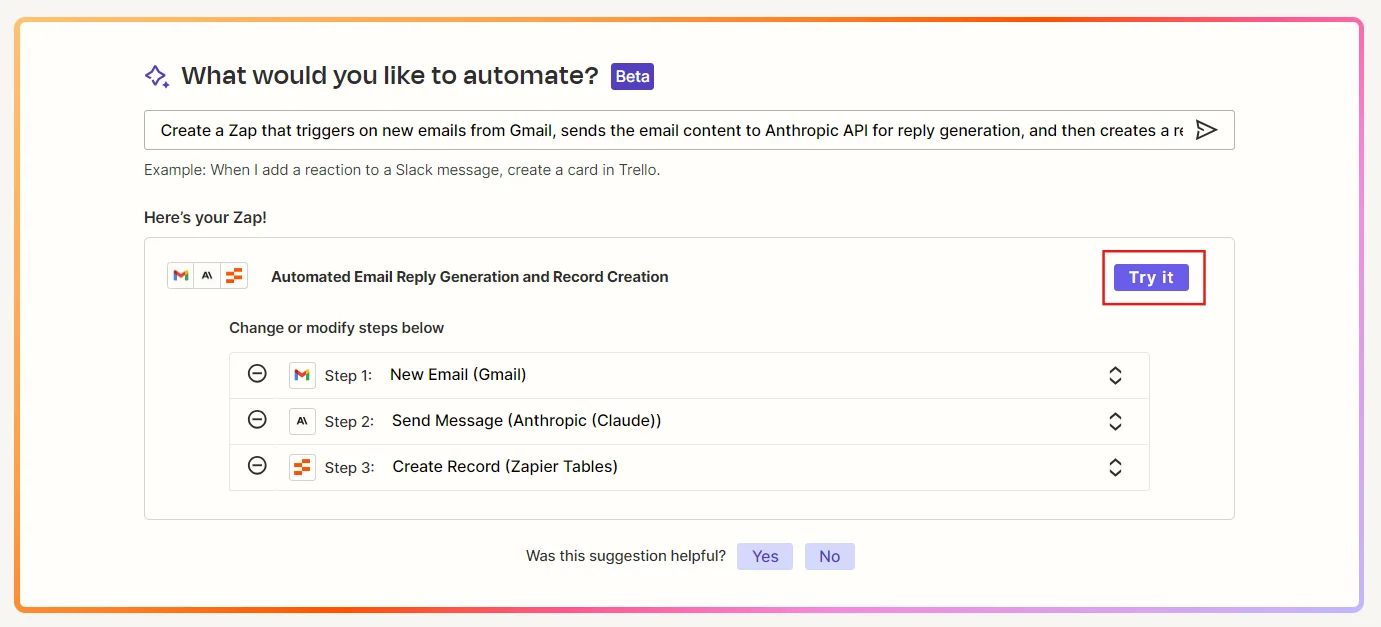Click the Gmail icon in Zap header
Image resolution: width=1381 pixels, height=627 pixels.
[x=180, y=276]
